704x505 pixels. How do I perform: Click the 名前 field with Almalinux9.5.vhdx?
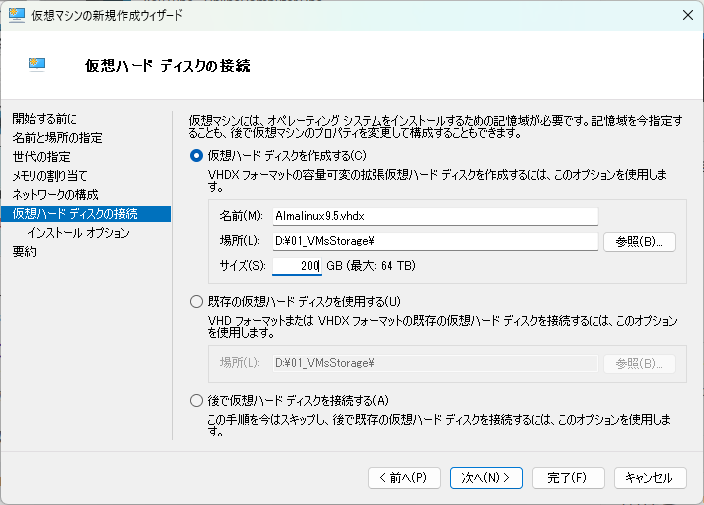pos(434,216)
